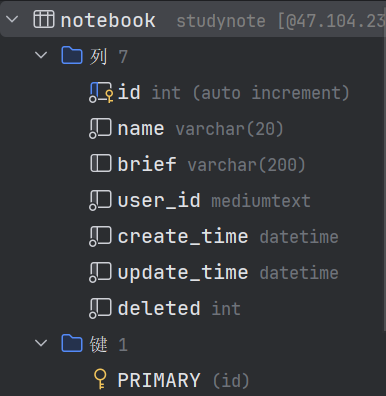The width and height of the screenshot is (386, 396).
Task: Click the deleted column icon
Action: [x=100, y=308]
